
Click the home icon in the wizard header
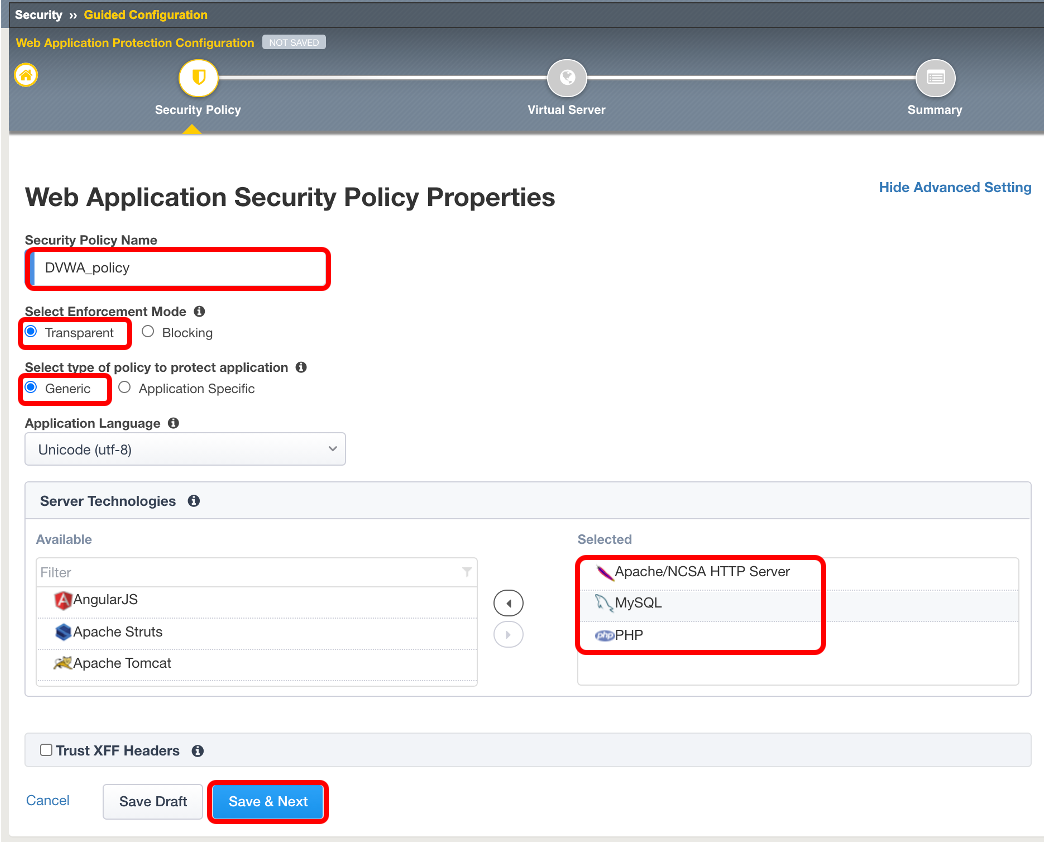26,75
